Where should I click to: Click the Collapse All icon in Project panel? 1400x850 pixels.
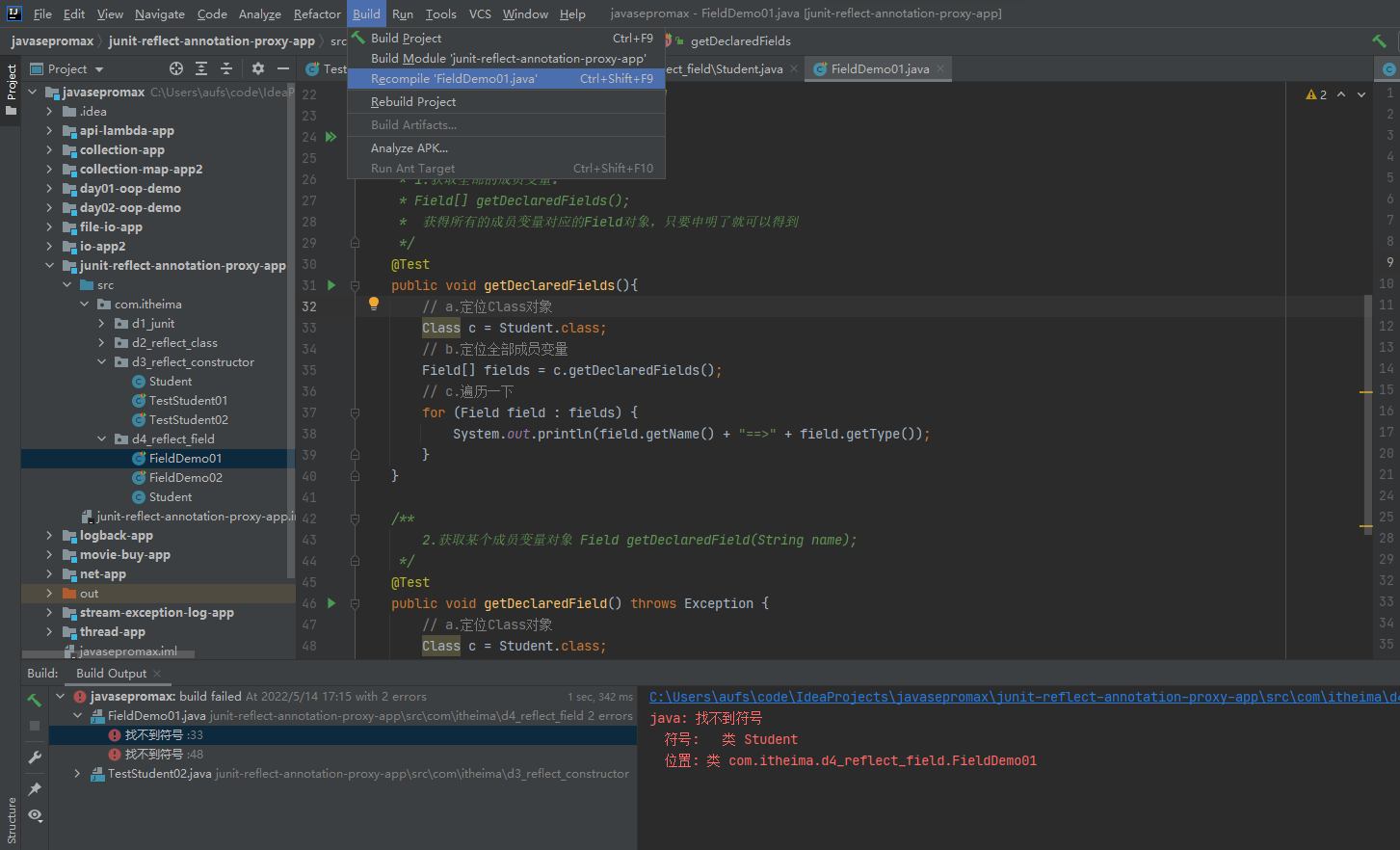(x=226, y=68)
